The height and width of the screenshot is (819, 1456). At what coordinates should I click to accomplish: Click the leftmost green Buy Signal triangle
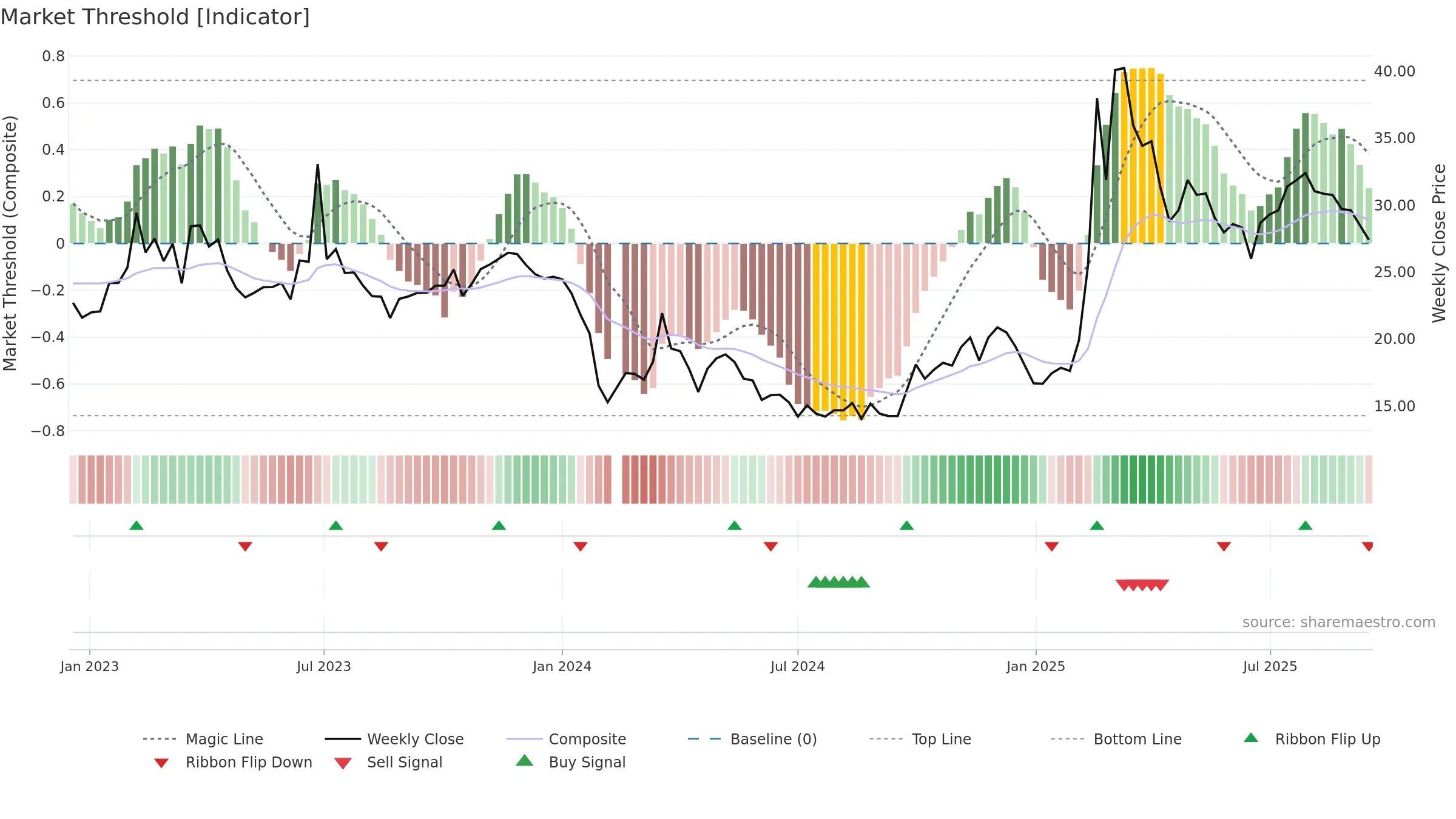(816, 582)
